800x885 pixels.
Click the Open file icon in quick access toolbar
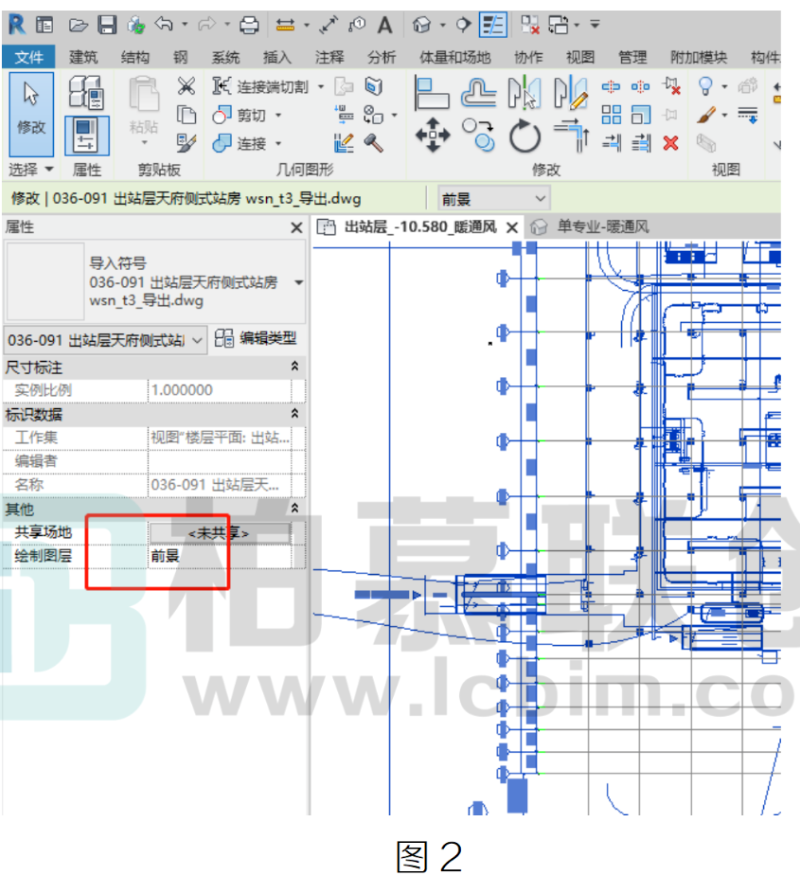click(x=78, y=25)
